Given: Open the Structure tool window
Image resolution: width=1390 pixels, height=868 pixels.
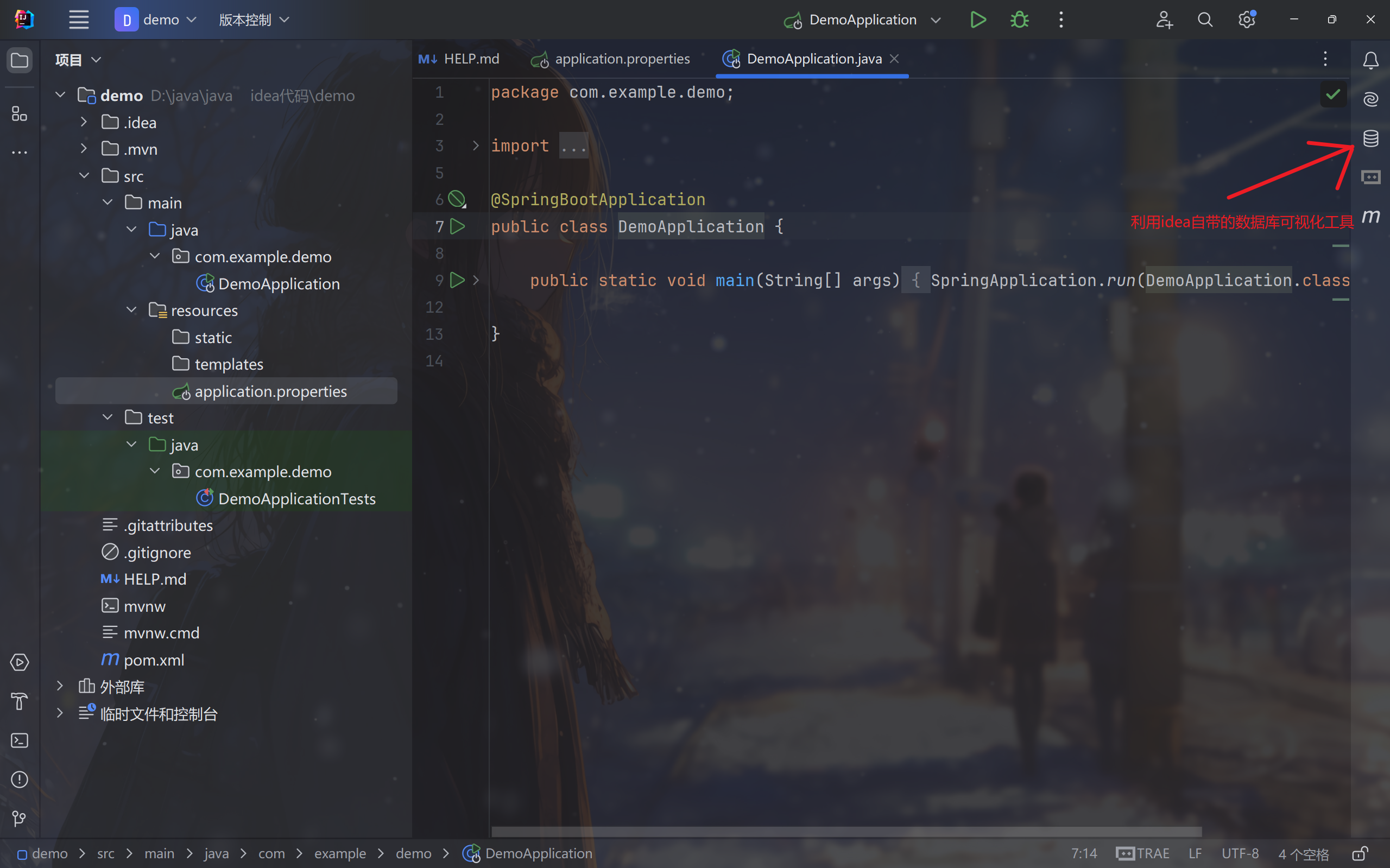Looking at the screenshot, I should click(20, 114).
